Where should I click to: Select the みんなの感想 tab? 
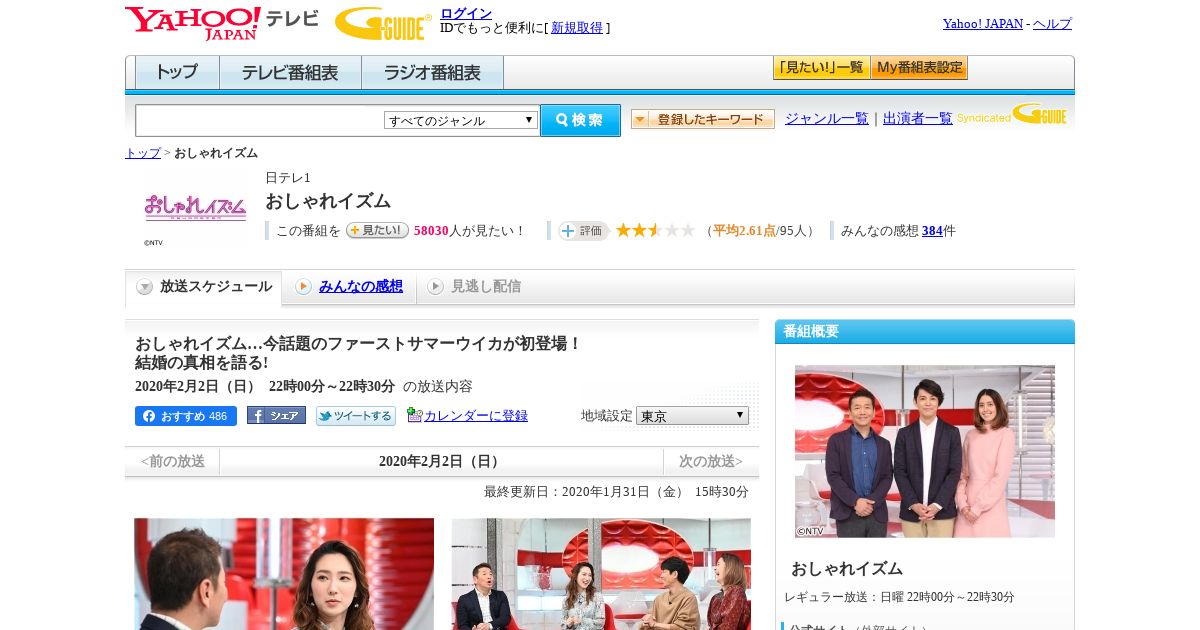(349, 287)
